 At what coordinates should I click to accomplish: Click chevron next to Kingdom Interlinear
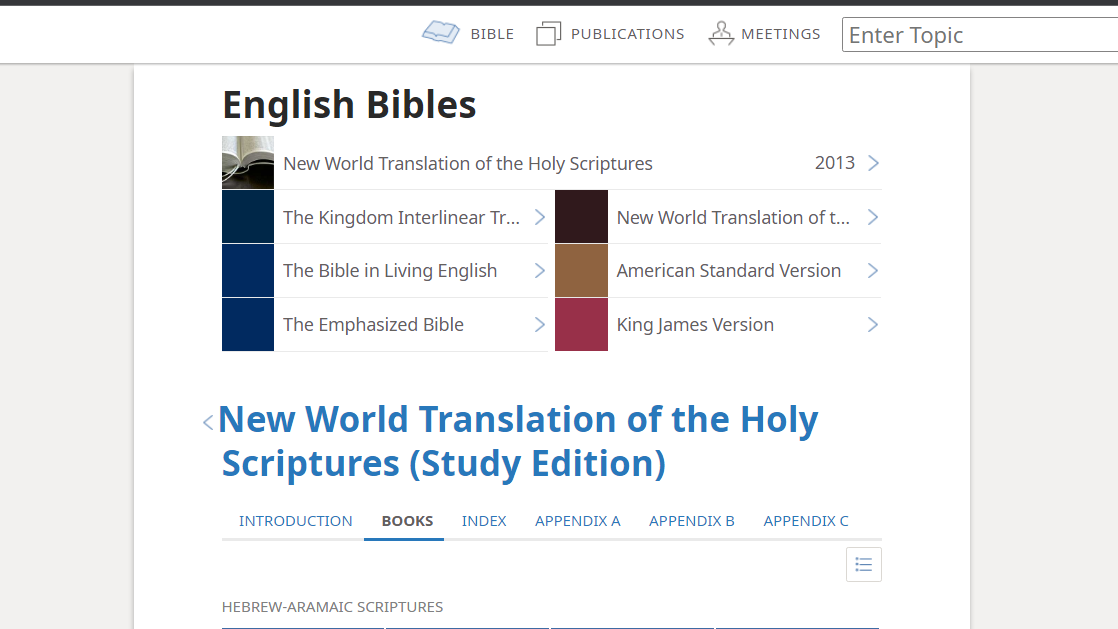[x=540, y=218]
